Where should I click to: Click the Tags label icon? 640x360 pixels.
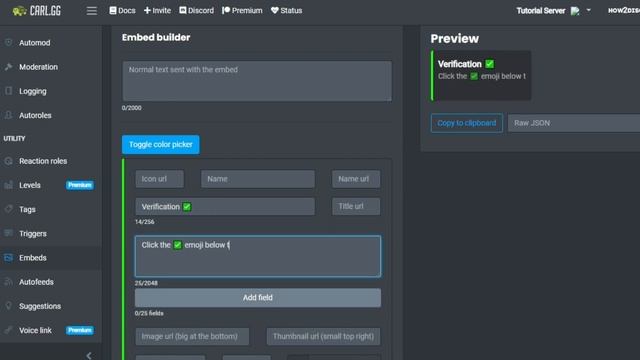9,209
